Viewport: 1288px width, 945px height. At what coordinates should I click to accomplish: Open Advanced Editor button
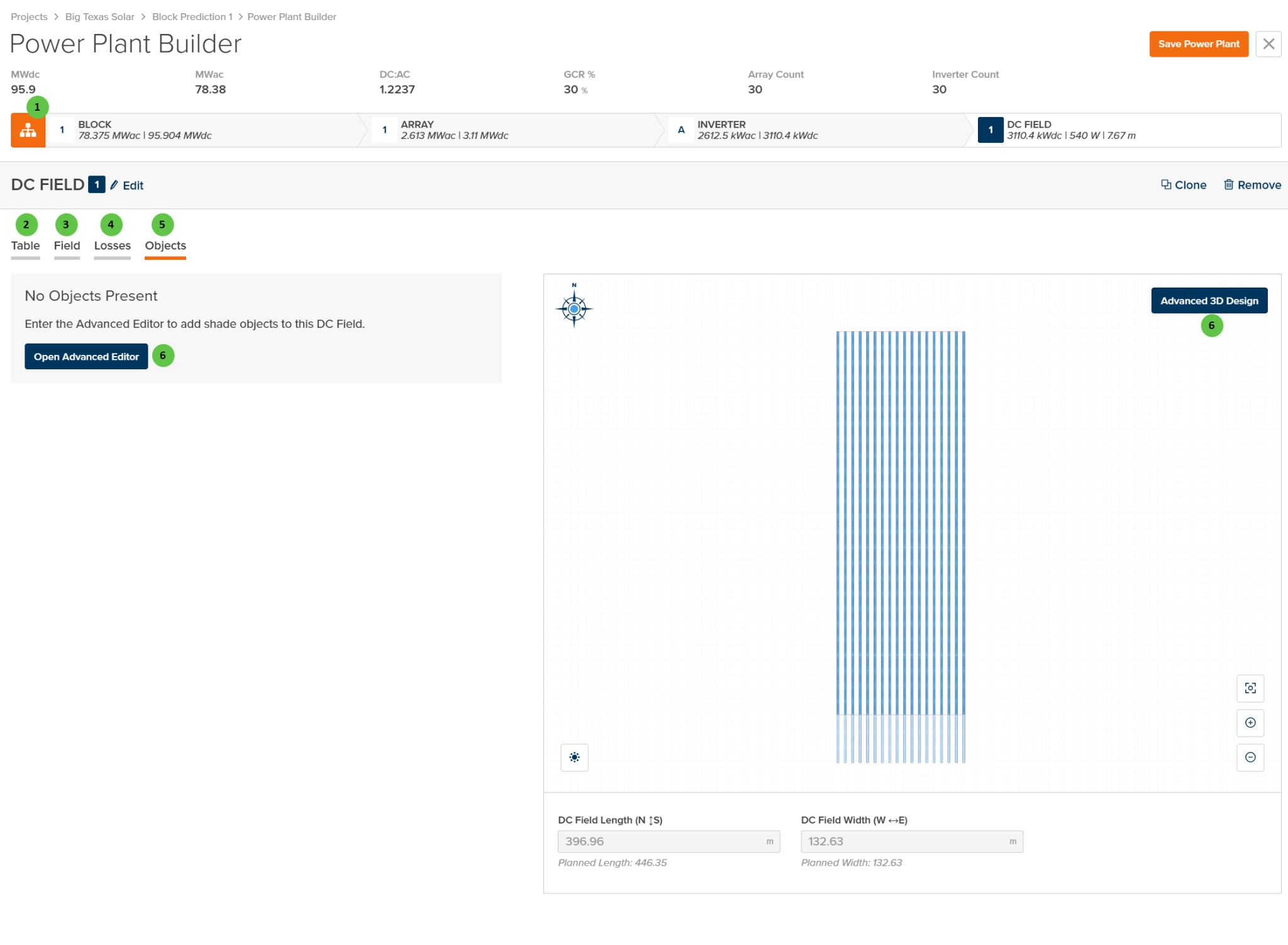[x=86, y=356]
